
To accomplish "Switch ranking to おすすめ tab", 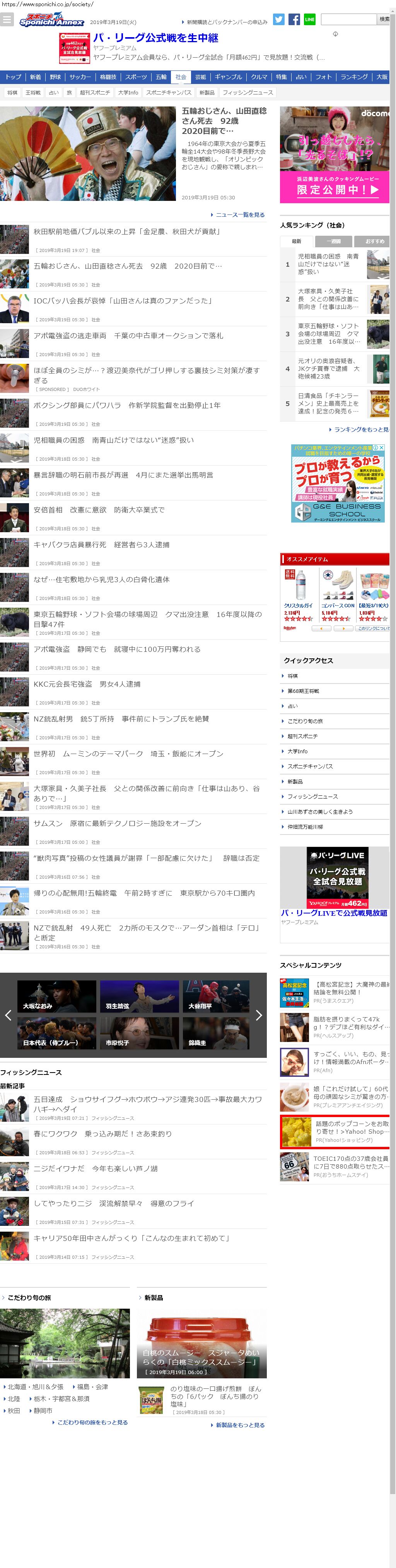I will [374, 242].
